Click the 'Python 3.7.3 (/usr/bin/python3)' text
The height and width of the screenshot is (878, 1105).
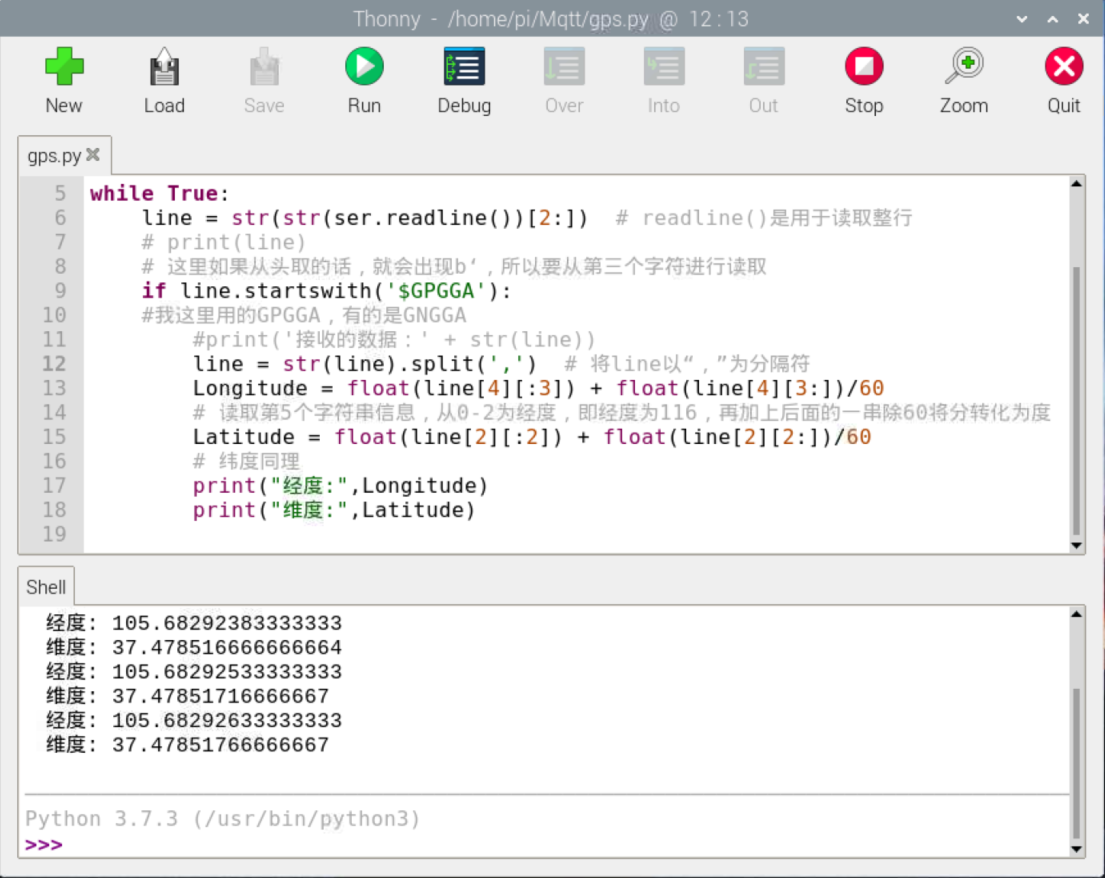(x=223, y=819)
